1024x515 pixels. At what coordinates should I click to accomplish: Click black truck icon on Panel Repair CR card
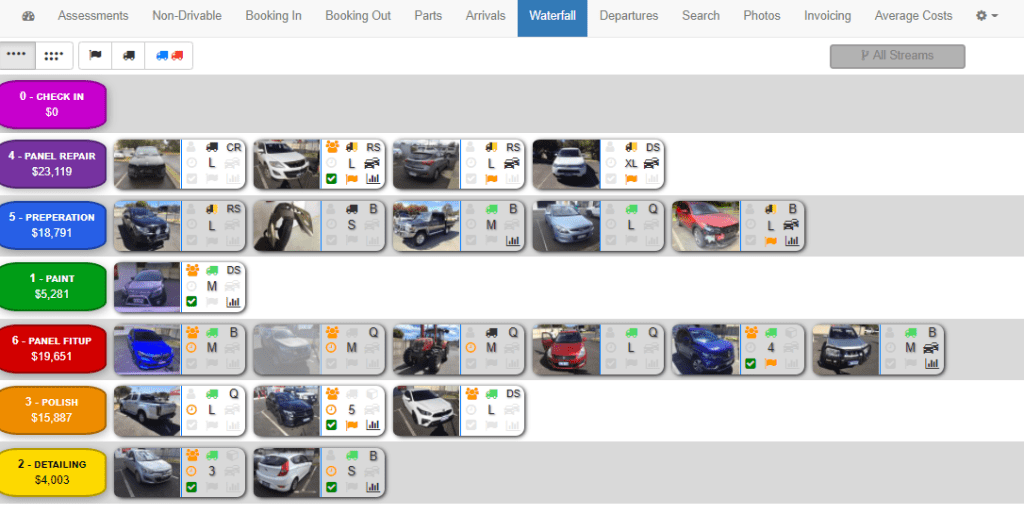pyautogui.click(x=212, y=148)
